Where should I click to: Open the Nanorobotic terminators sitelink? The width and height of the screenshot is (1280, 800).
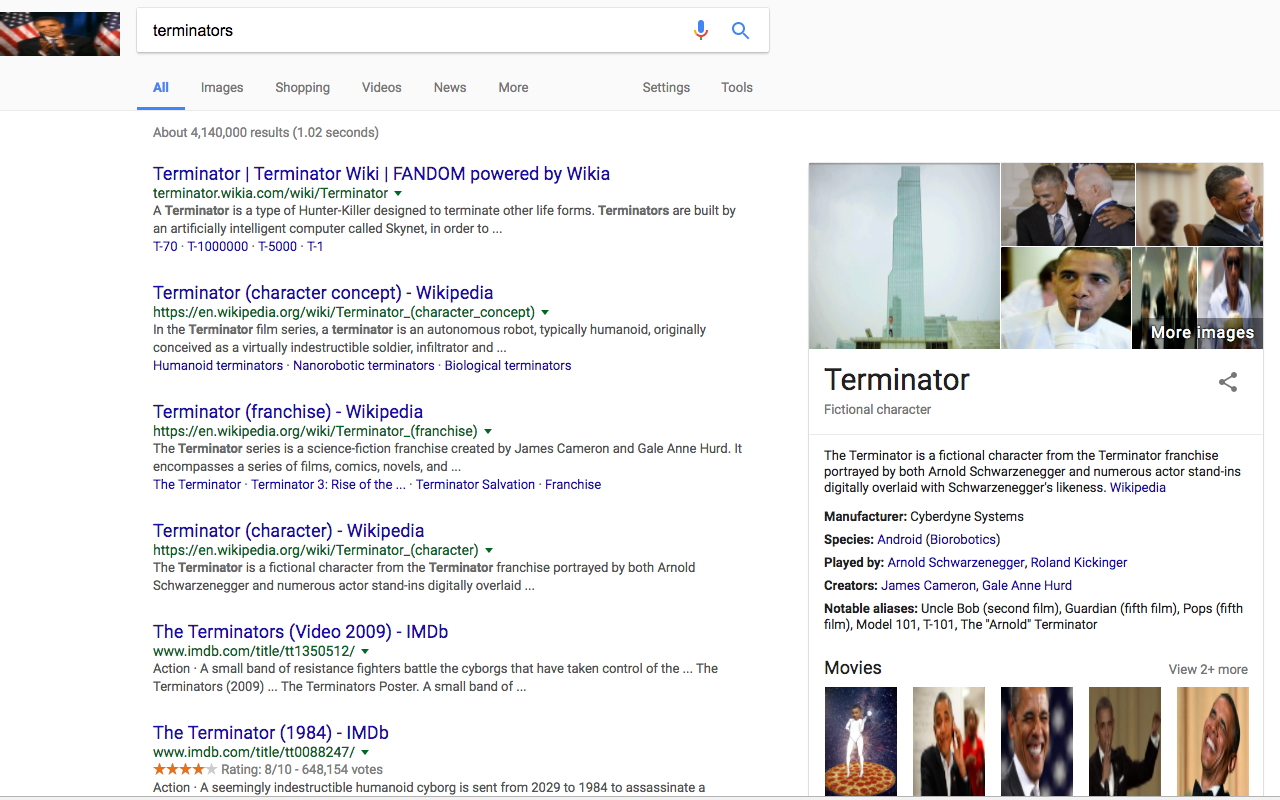(364, 366)
